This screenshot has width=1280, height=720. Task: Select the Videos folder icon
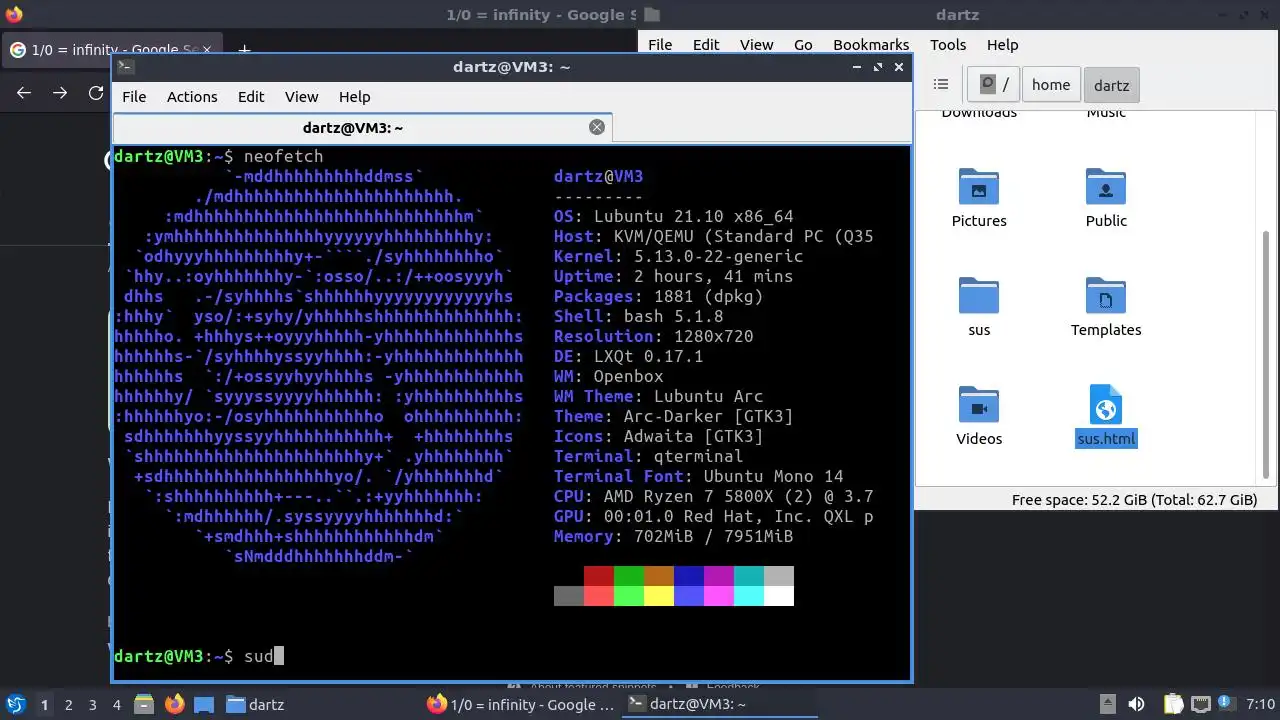pyautogui.click(x=979, y=405)
